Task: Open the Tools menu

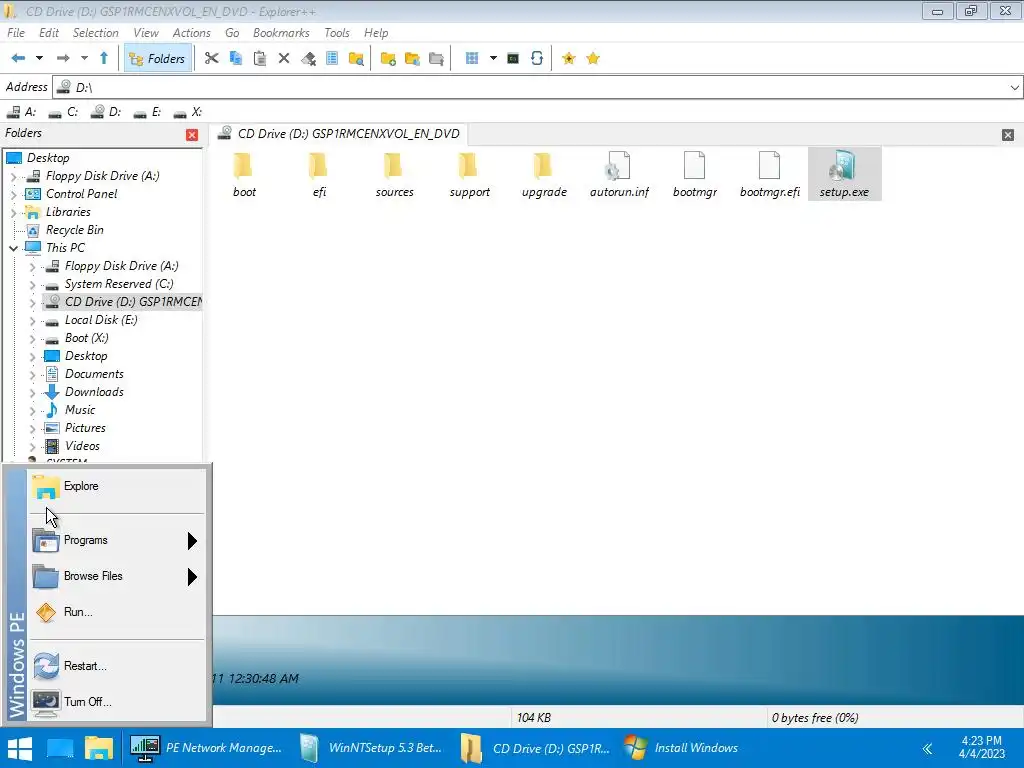Action: tap(336, 33)
